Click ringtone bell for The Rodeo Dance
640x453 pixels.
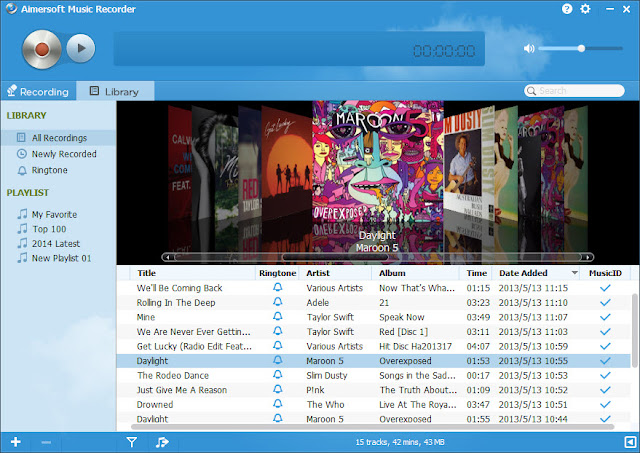[x=278, y=375]
